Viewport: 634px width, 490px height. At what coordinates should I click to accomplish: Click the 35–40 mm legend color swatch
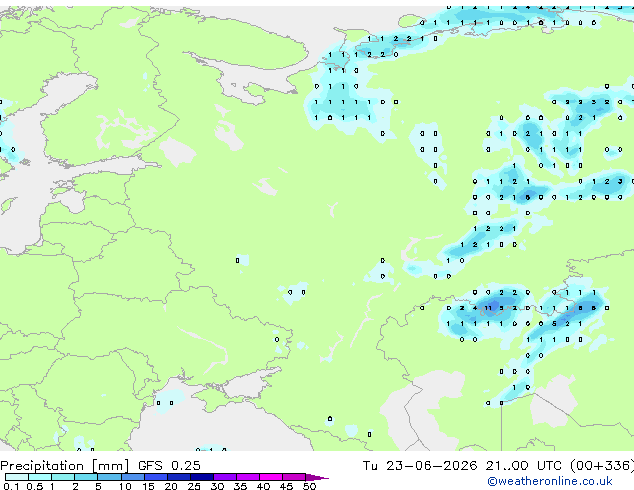(x=247, y=477)
